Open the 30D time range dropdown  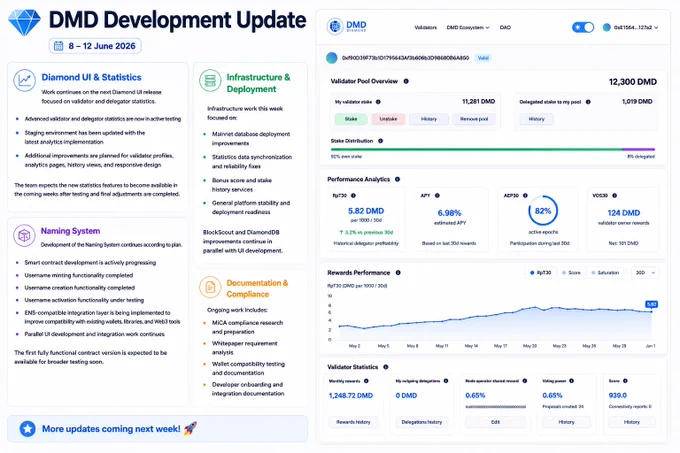pyautogui.click(x=645, y=273)
